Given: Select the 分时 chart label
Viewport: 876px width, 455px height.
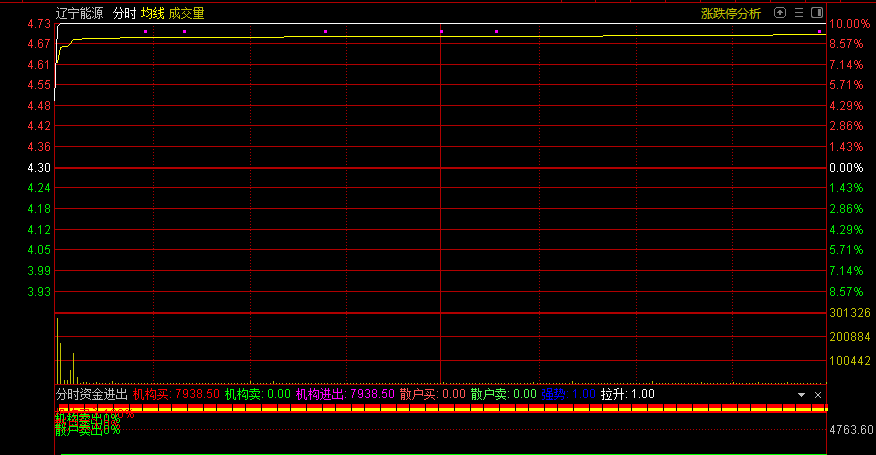Looking at the screenshot, I should coord(124,13).
